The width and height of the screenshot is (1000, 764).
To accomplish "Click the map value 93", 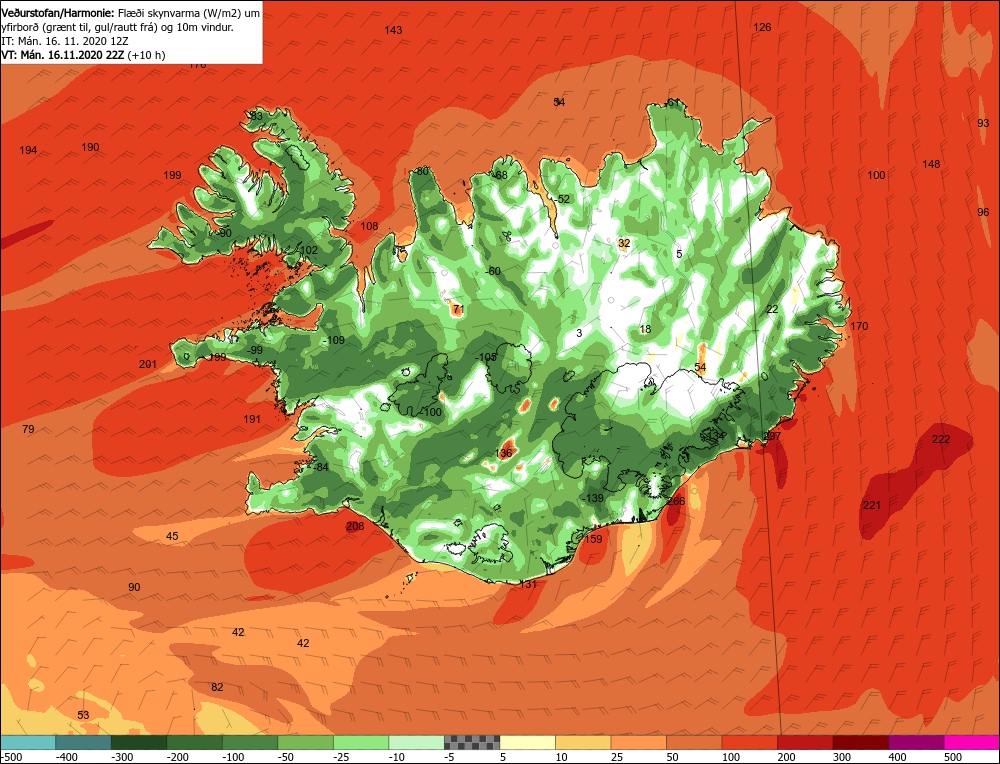I will [x=983, y=124].
